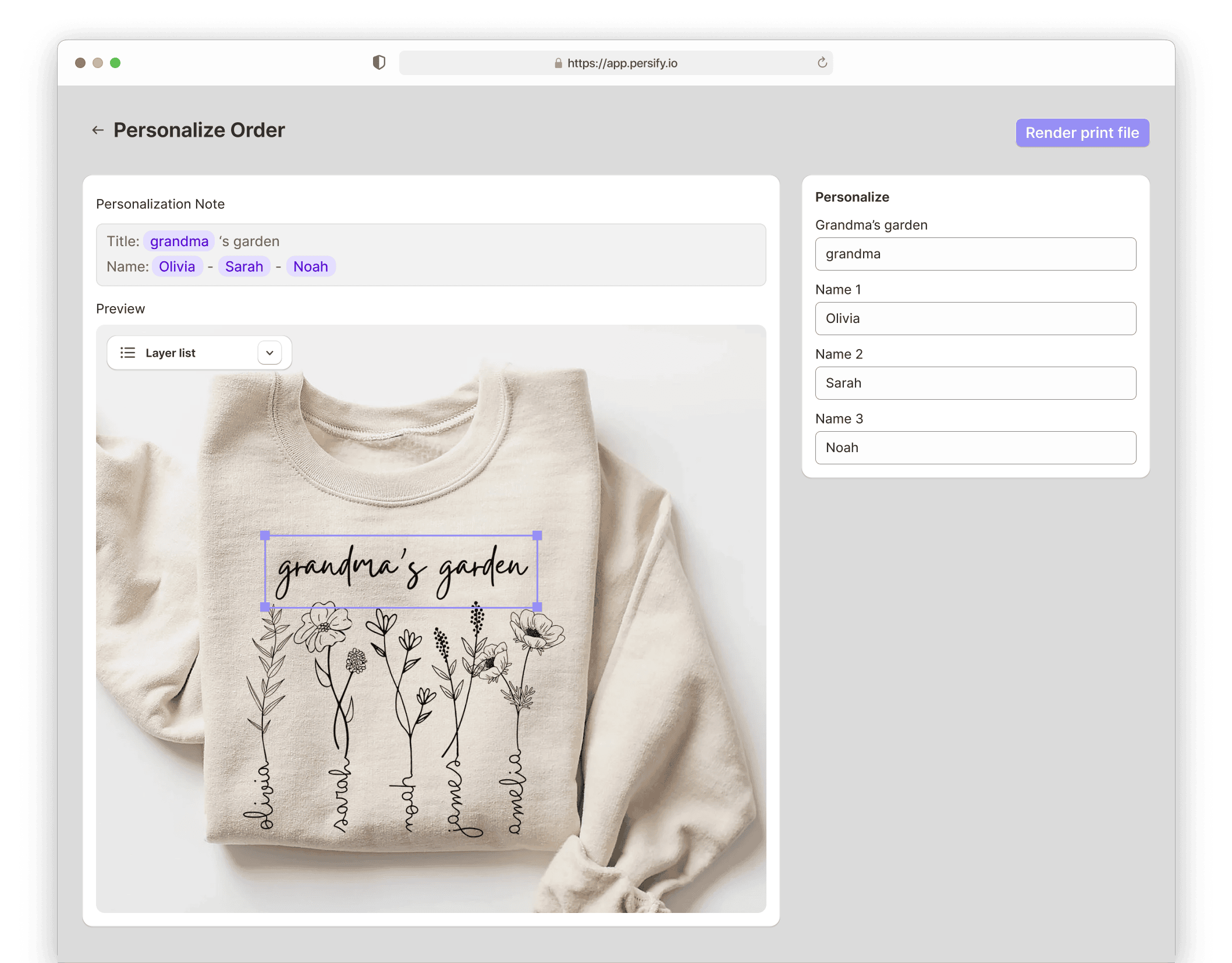Image resolution: width=1232 pixels, height=963 pixels.
Task: Focus the Grandma's garden text field
Action: coord(975,254)
